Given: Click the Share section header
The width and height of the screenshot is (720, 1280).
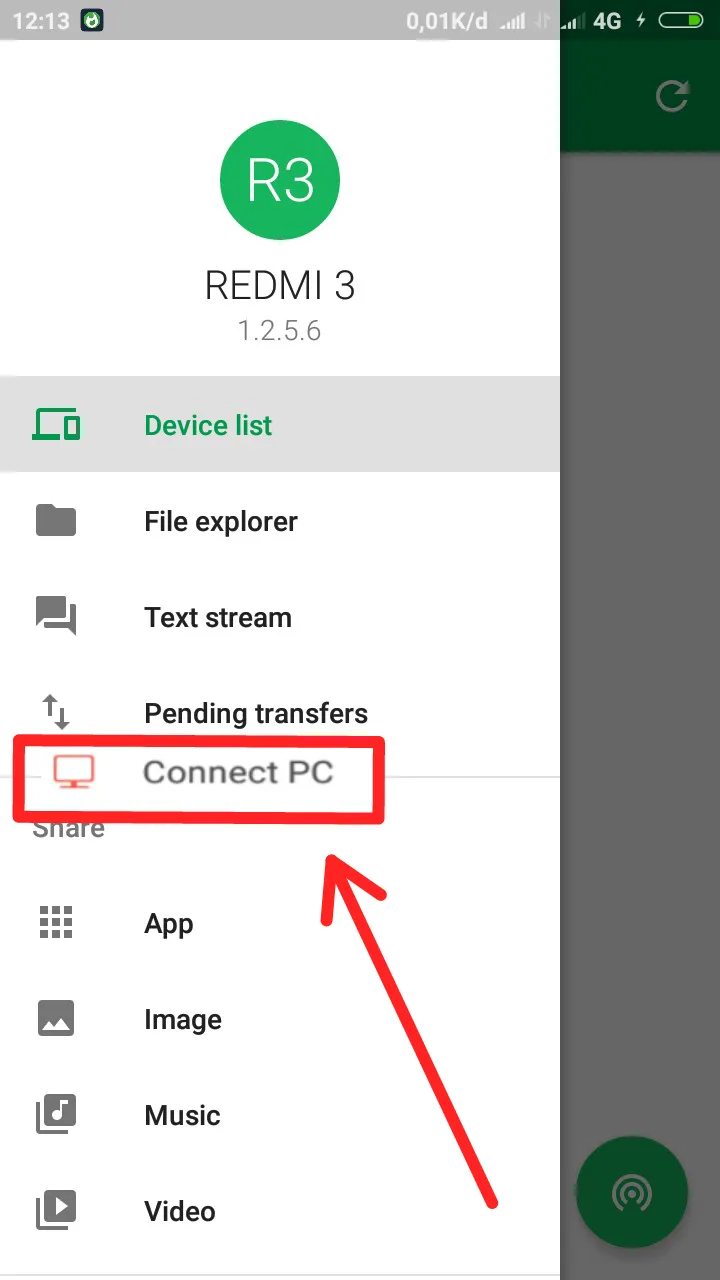Looking at the screenshot, I should pyautogui.click(x=68, y=828).
